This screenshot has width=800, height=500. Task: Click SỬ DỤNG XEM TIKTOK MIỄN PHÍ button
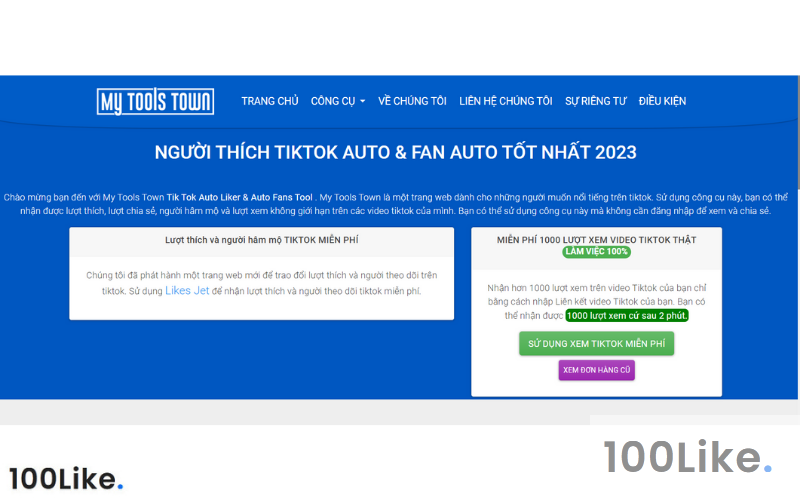596,343
